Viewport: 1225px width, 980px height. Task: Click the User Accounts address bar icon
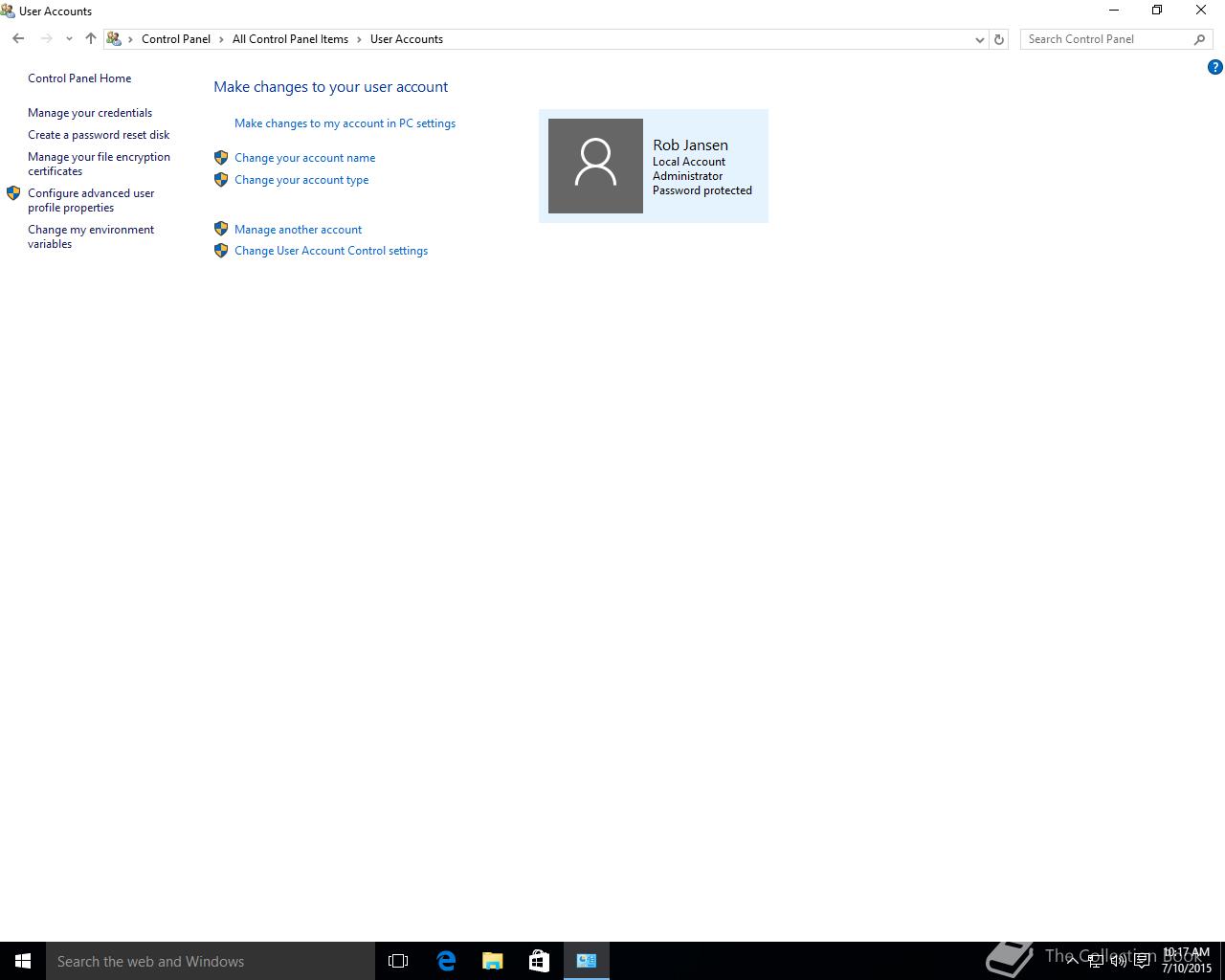[x=114, y=39]
